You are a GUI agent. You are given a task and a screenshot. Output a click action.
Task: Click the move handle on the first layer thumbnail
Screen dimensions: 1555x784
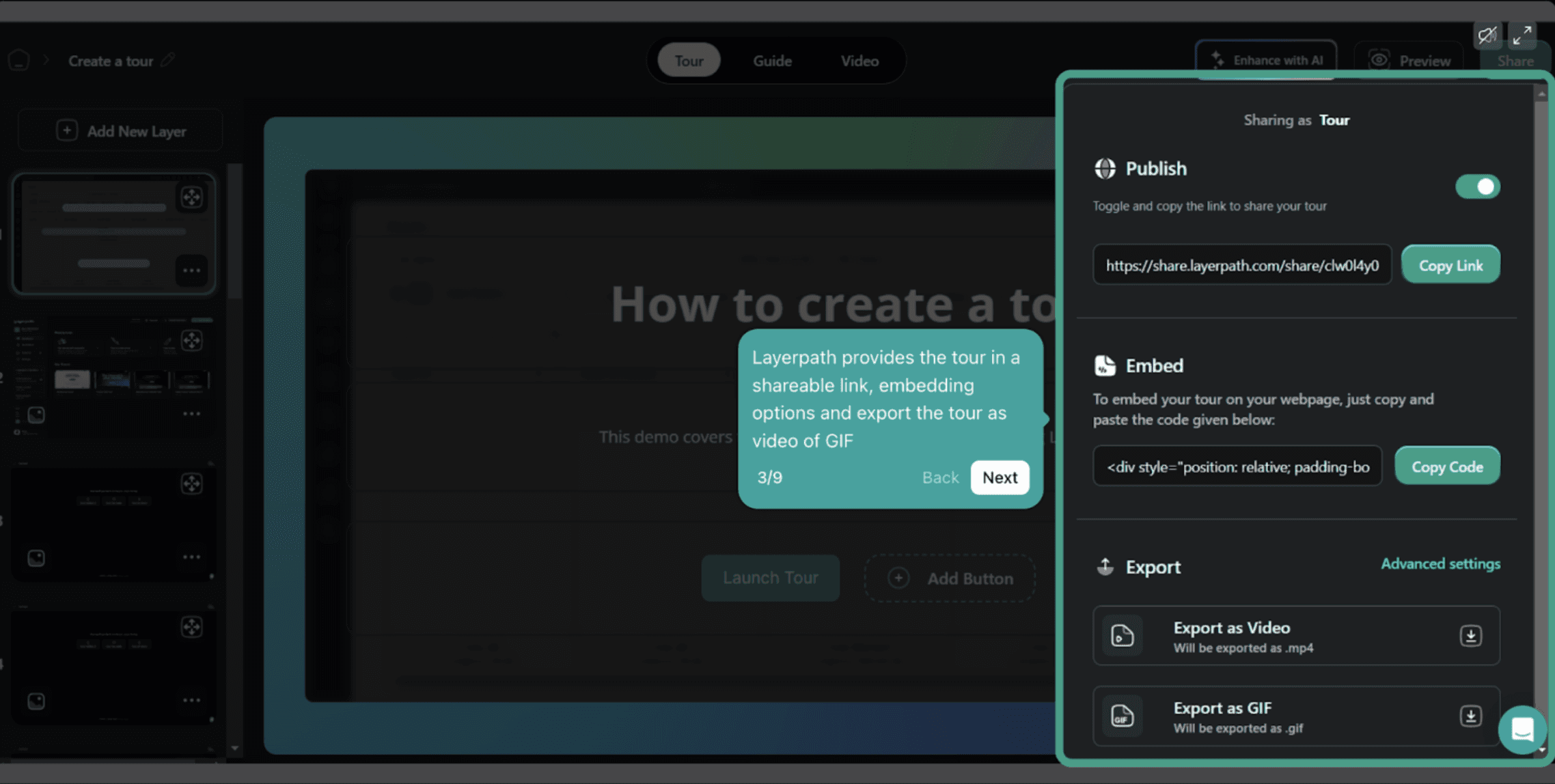point(192,197)
